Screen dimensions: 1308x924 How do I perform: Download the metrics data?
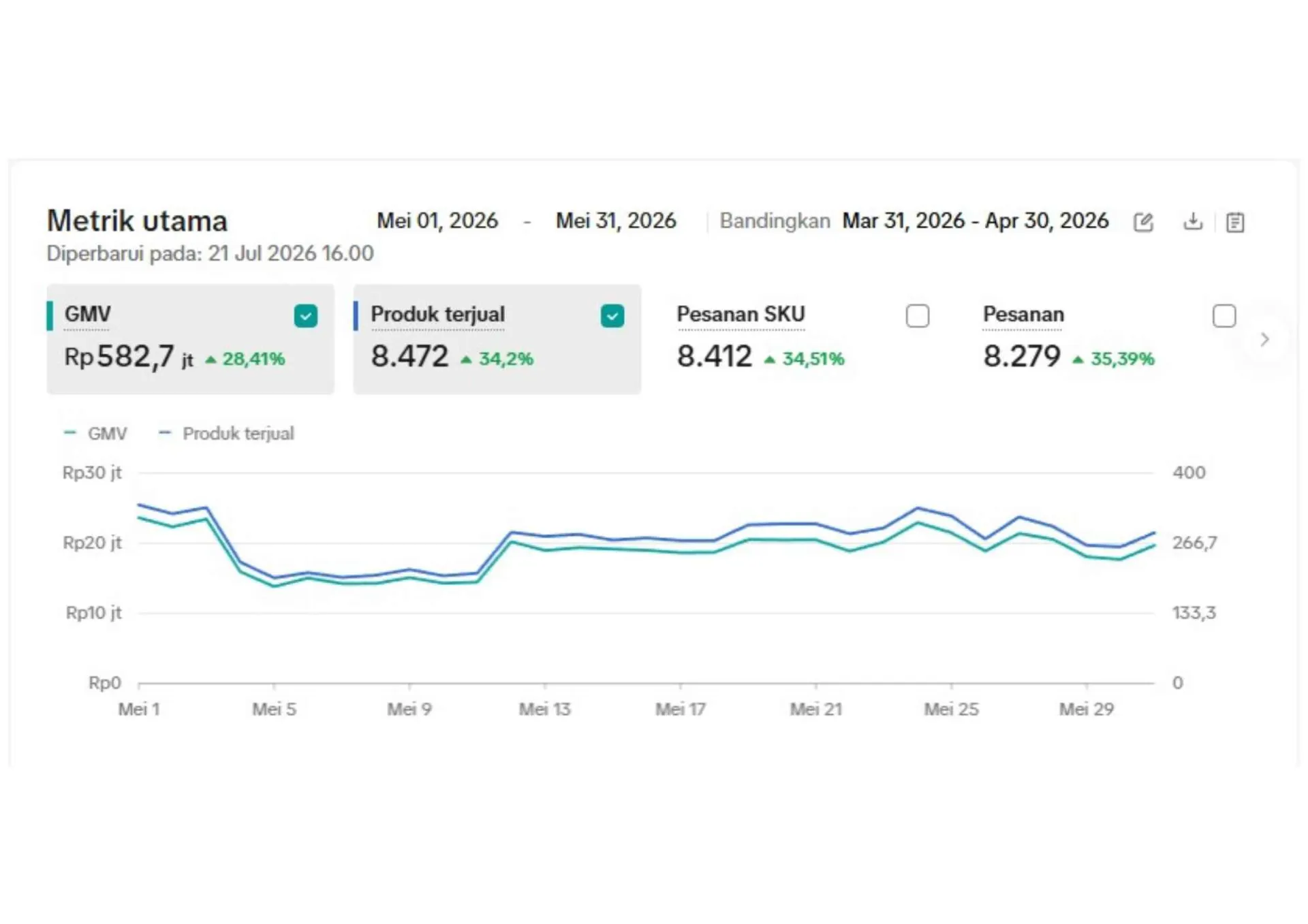tap(1193, 221)
